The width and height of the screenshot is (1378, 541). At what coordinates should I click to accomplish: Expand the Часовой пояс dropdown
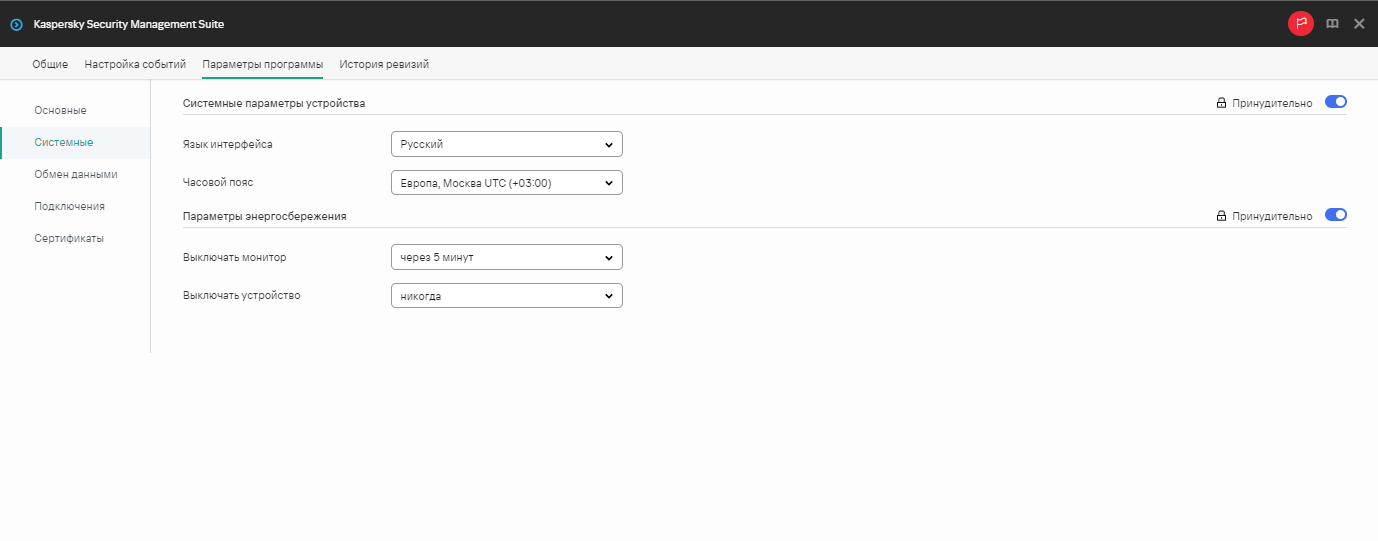(506, 183)
